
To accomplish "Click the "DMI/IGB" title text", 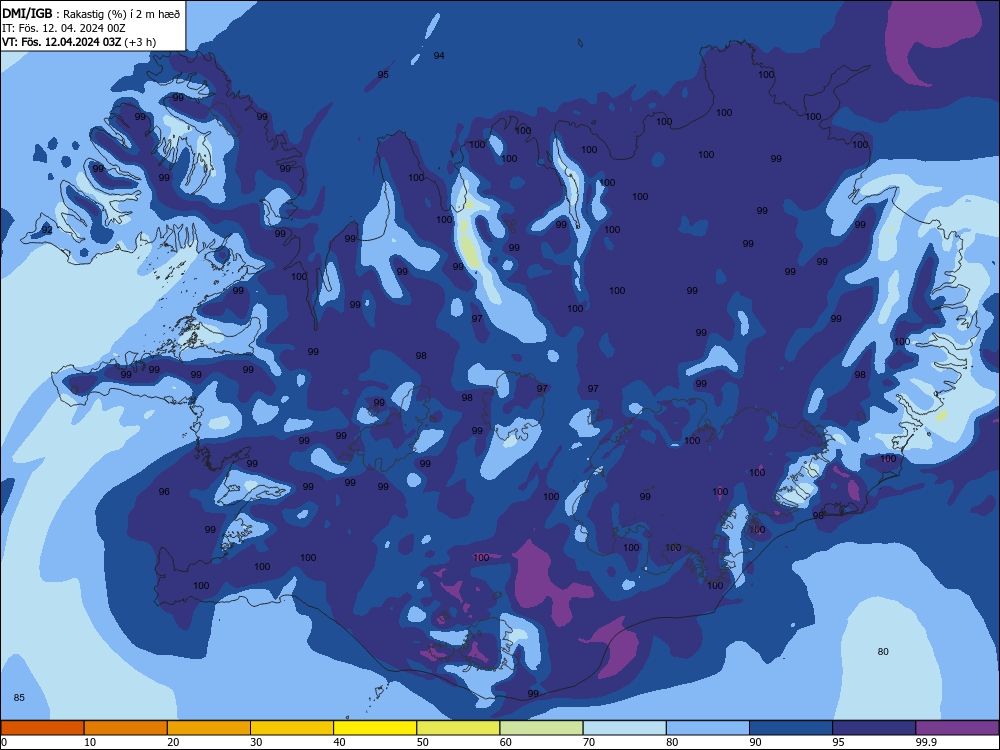I will coord(27,13).
